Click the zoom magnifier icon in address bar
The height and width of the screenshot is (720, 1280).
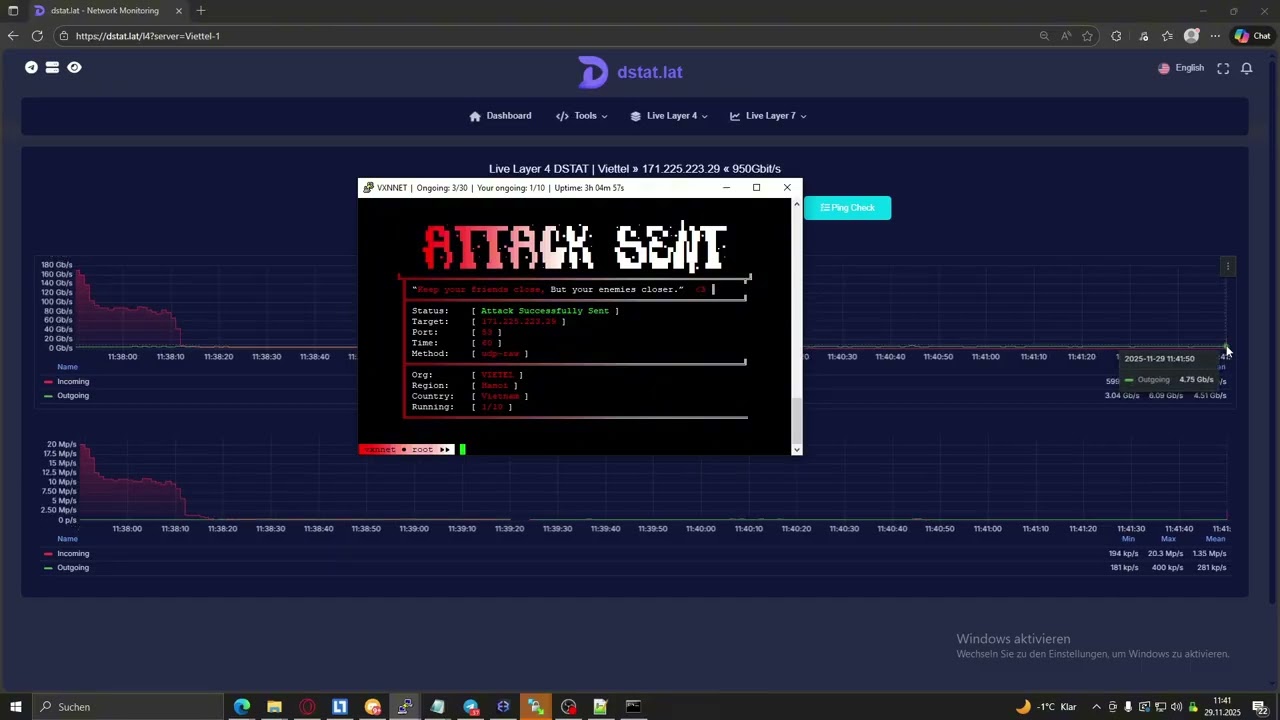click(x=1044, y=36)
